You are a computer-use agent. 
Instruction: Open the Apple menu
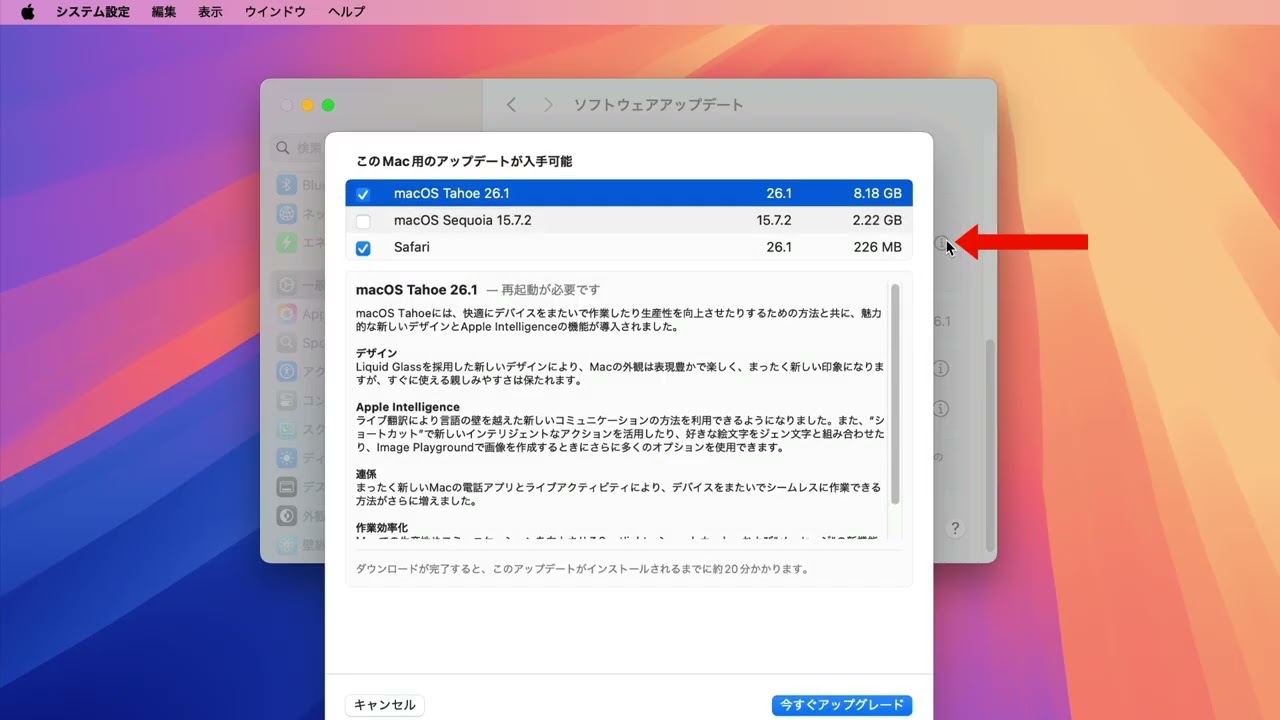pos(27,12)
